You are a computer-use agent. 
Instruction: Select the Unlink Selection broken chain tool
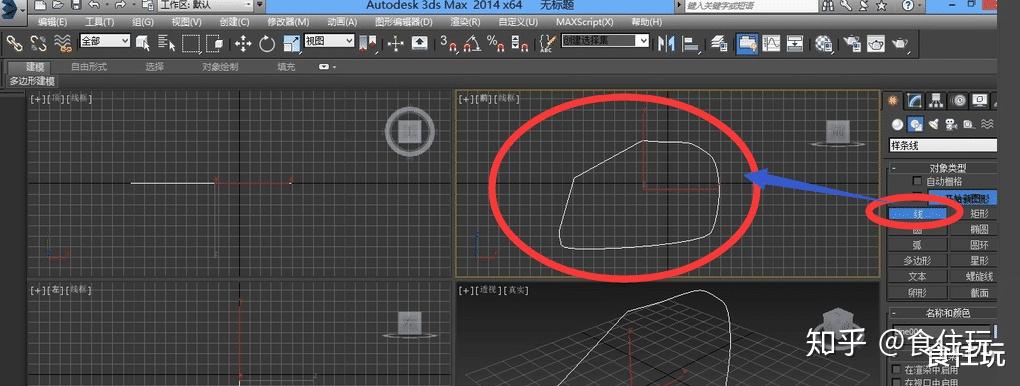pyautogui.click(x=38, y=44)
